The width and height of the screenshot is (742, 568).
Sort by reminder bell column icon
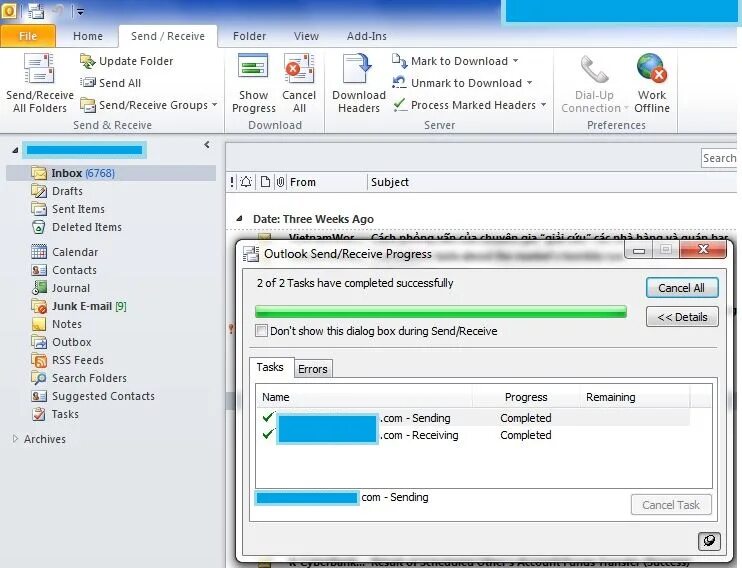click(x=246, y=182)
